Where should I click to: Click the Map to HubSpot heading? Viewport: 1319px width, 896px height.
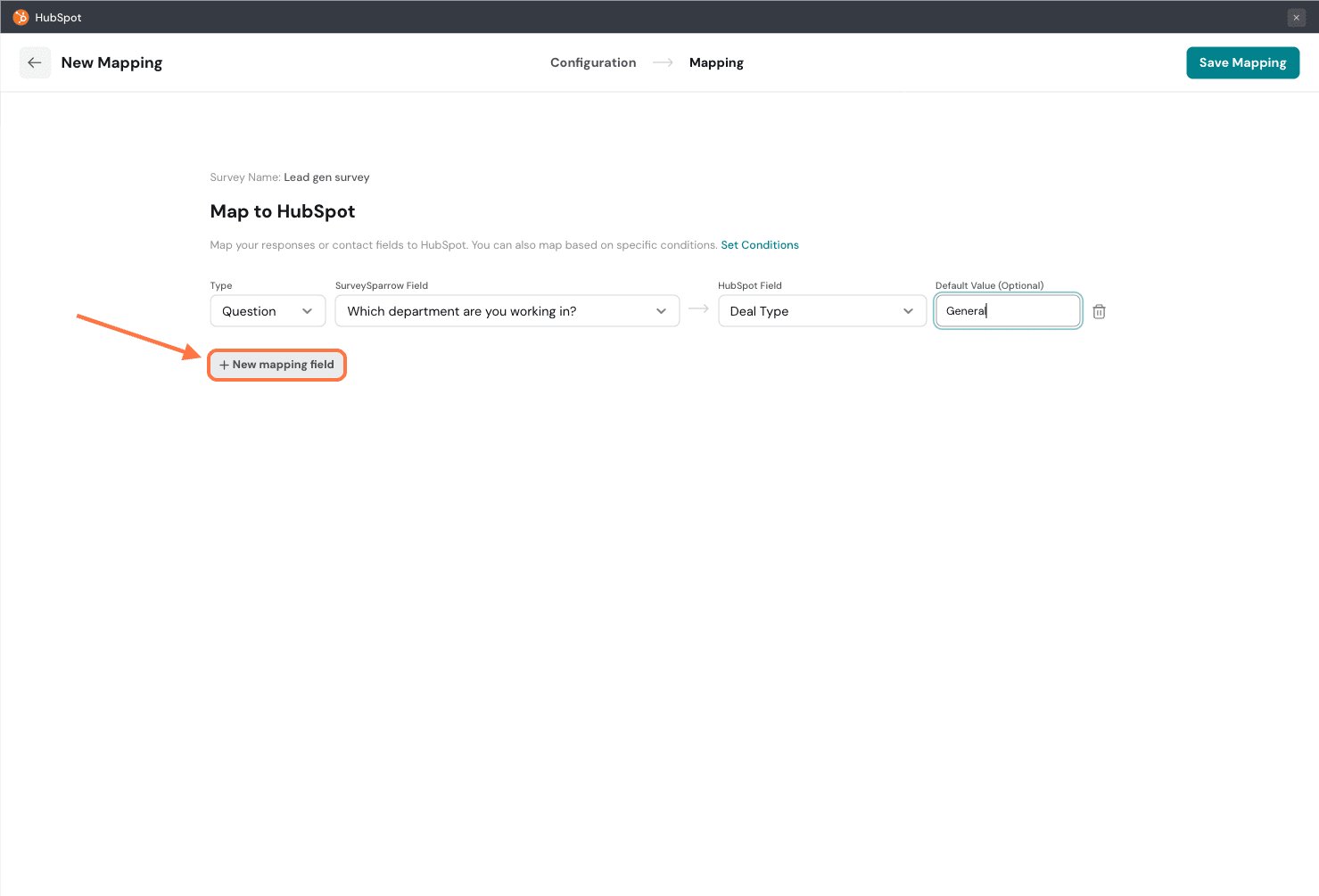coord(283,211)
